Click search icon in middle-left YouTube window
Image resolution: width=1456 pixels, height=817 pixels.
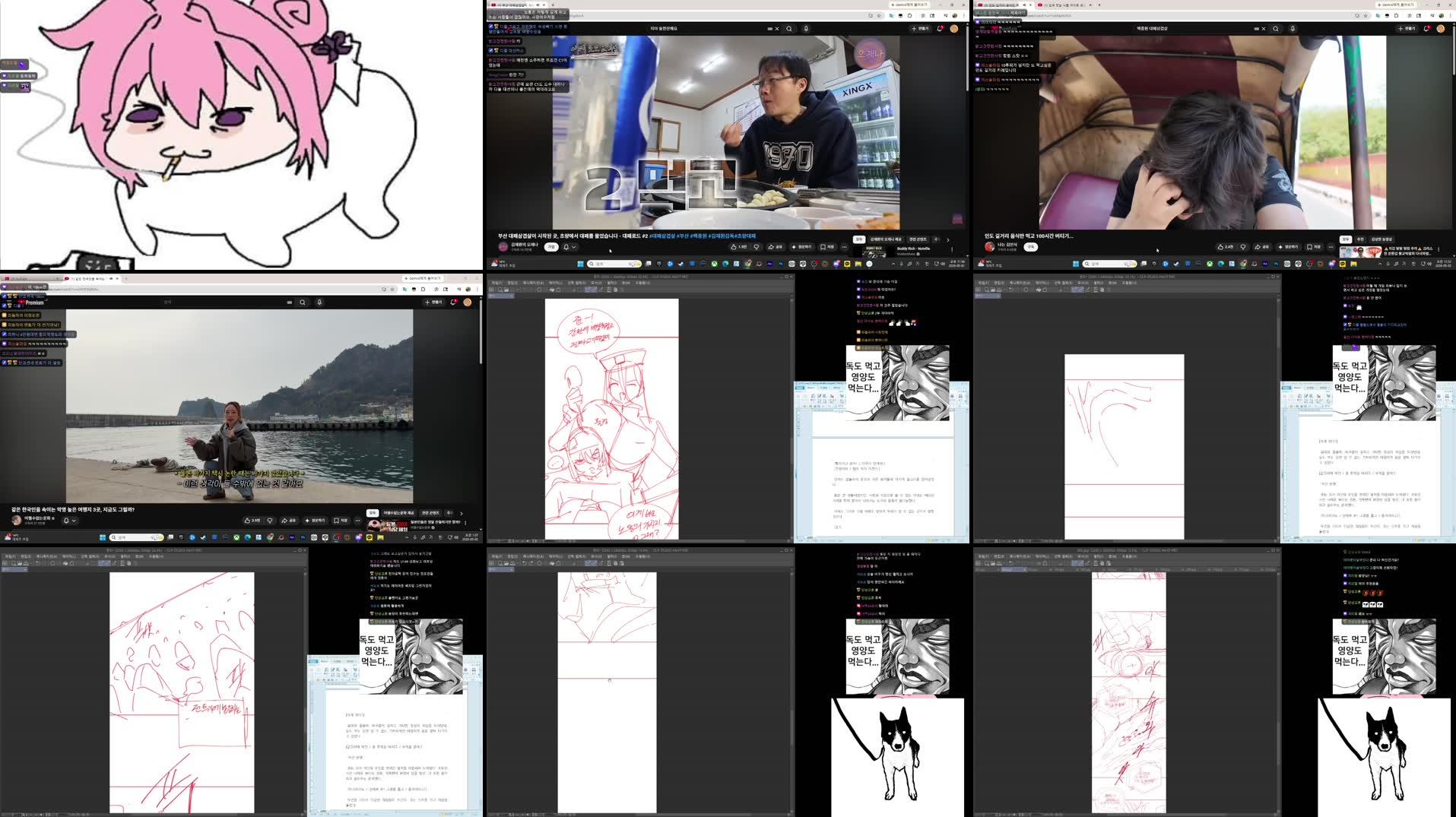303,302
